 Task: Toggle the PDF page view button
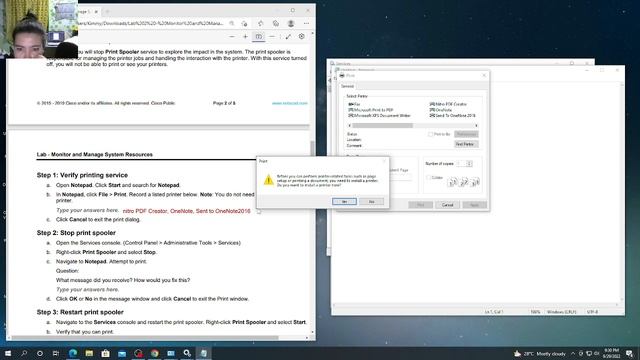(259, 37)
